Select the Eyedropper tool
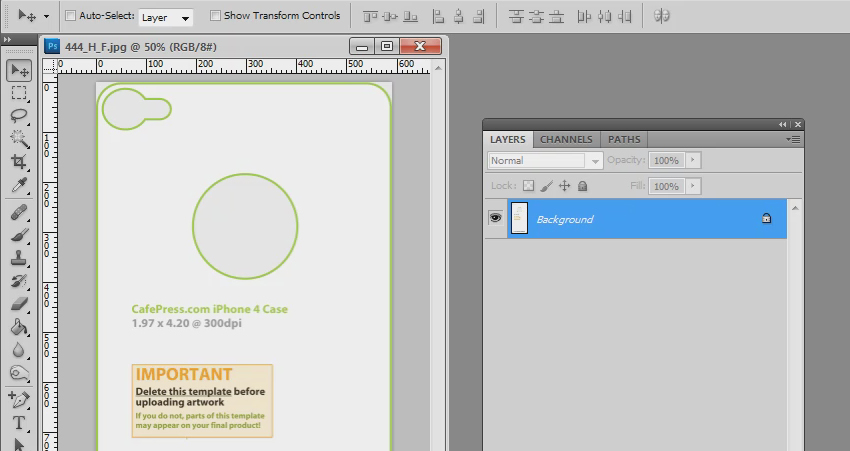Image resolution: width=850 pixels, height=451 pixels. click(x=19, y=185)
